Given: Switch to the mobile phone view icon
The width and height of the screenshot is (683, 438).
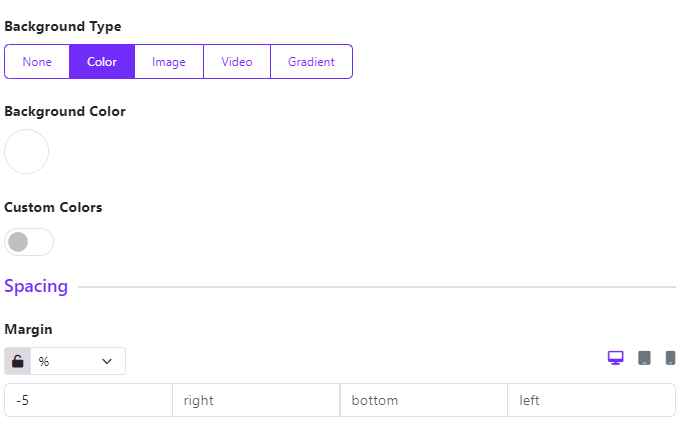Looking at the screenshot, I should pyautogui.click(x=670, y=358).
